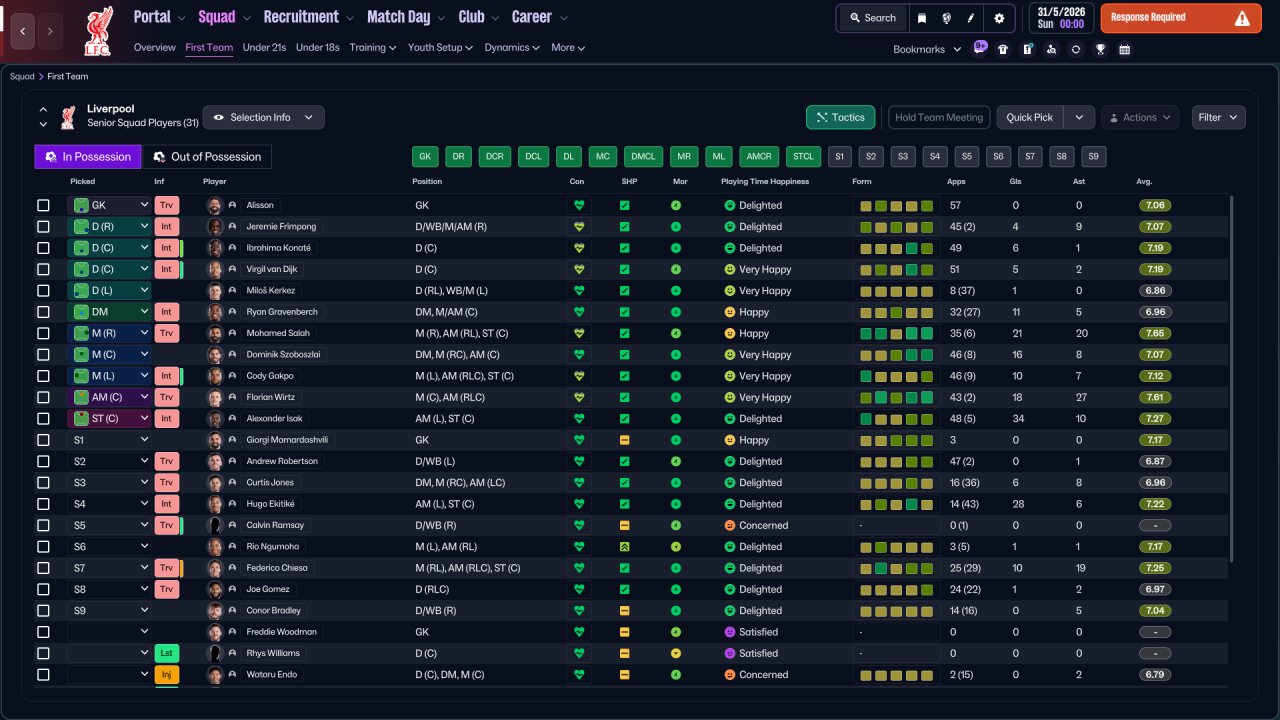Click Florian Wirtz's Trv info badge
Screen dimensions: 1280x720
(x=166, y=397)
